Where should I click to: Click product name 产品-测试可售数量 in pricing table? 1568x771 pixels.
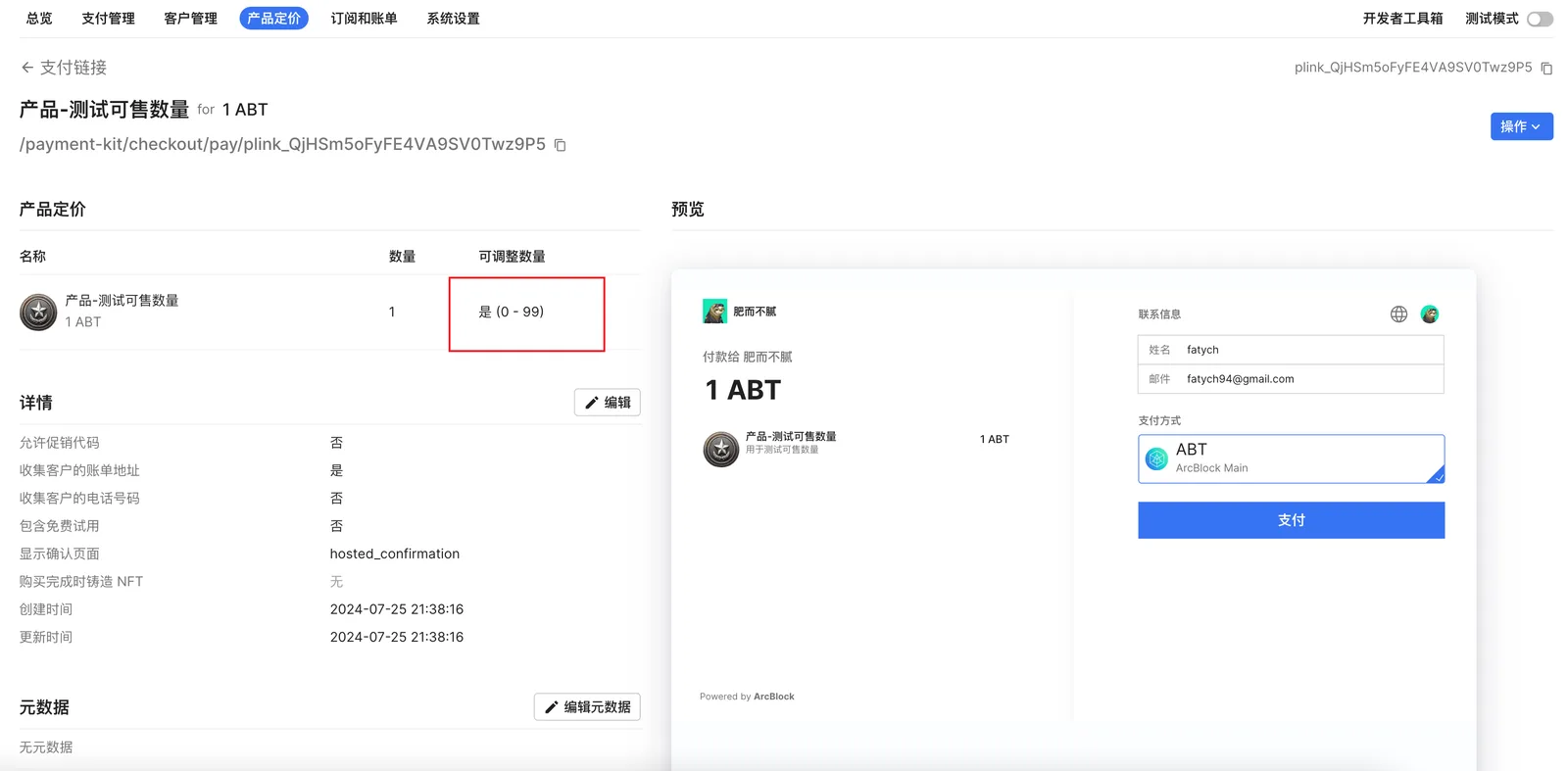(x=122, y=301)
